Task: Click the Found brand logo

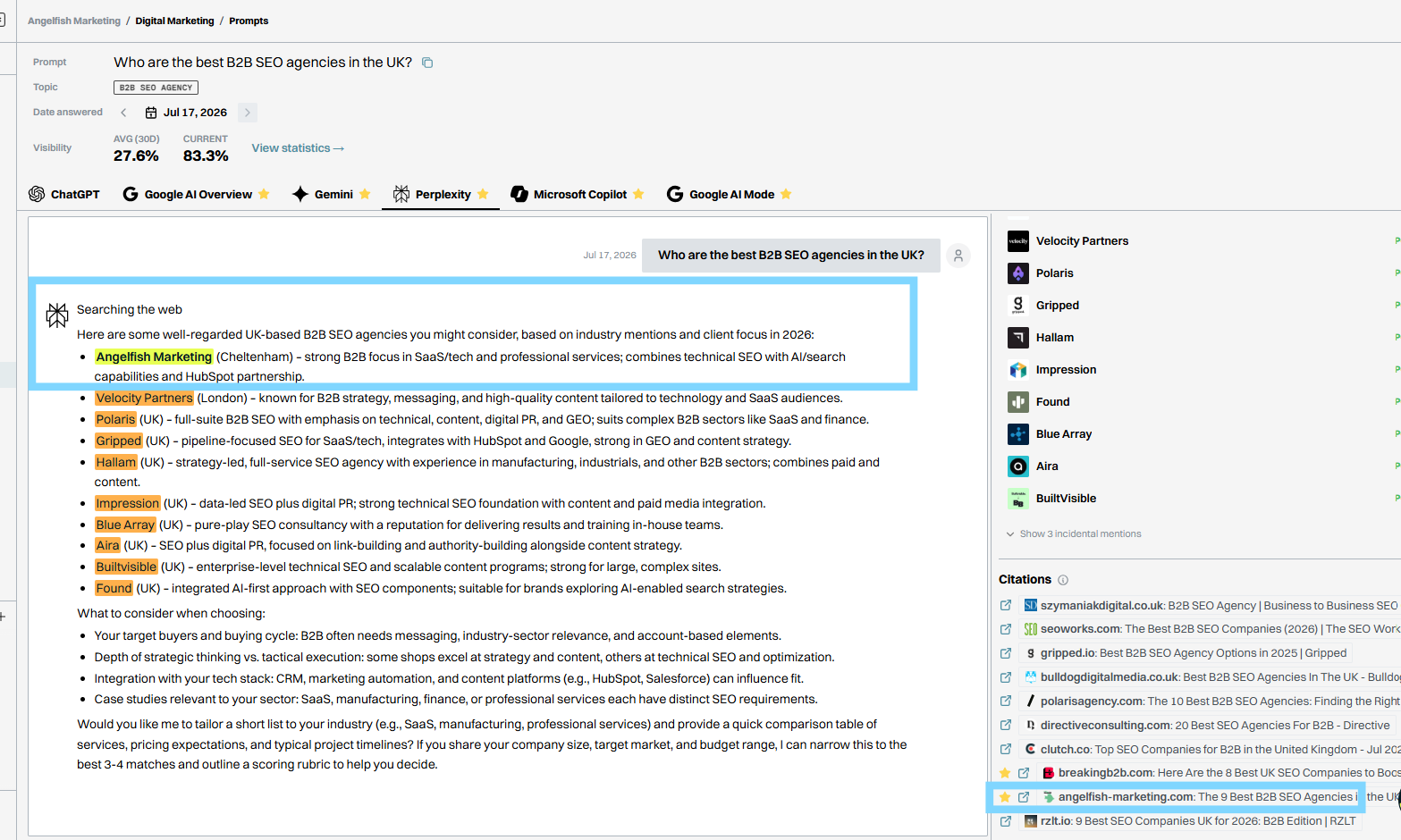Action: coord(1018,402)
